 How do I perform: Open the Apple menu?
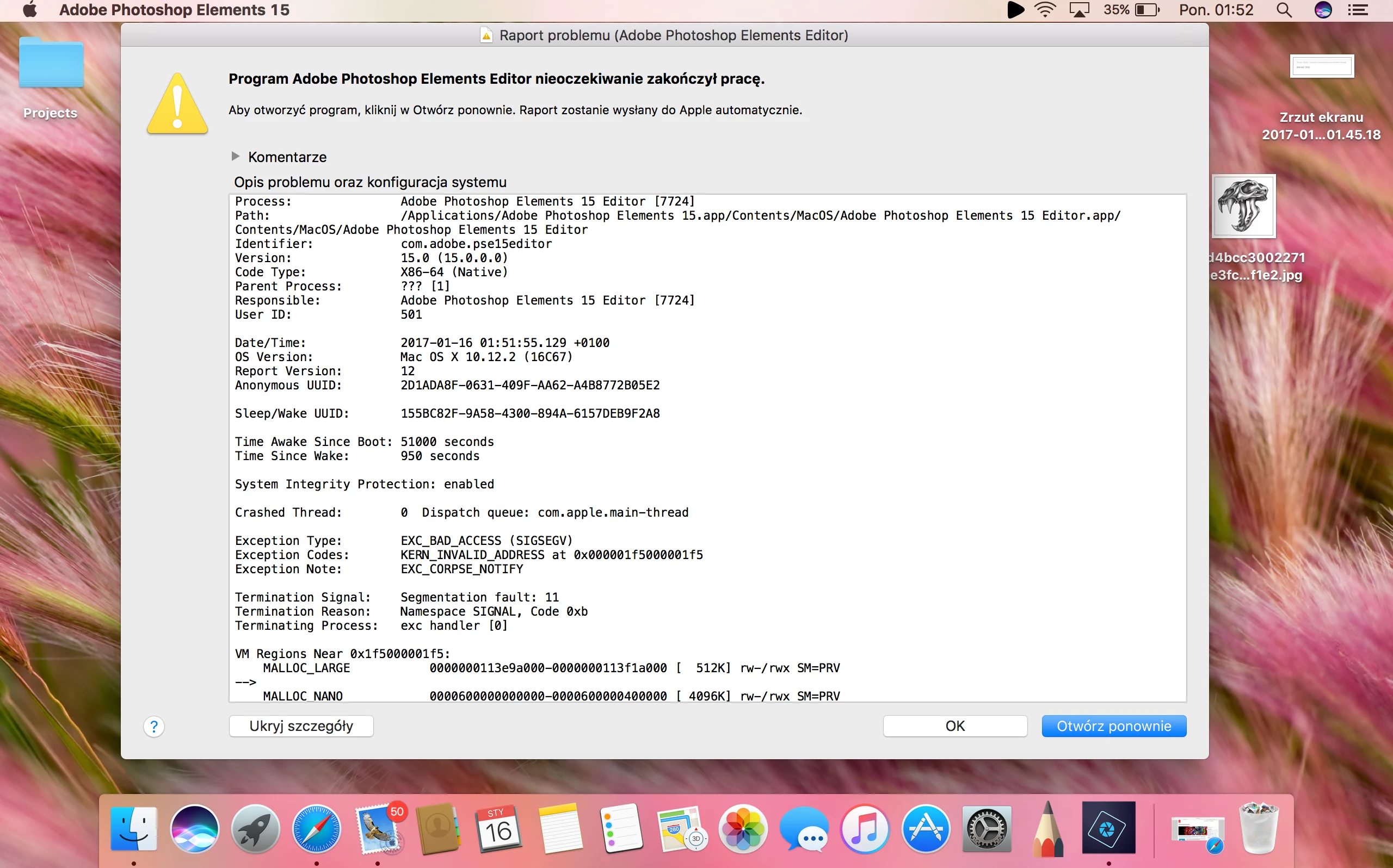(30, 10)
